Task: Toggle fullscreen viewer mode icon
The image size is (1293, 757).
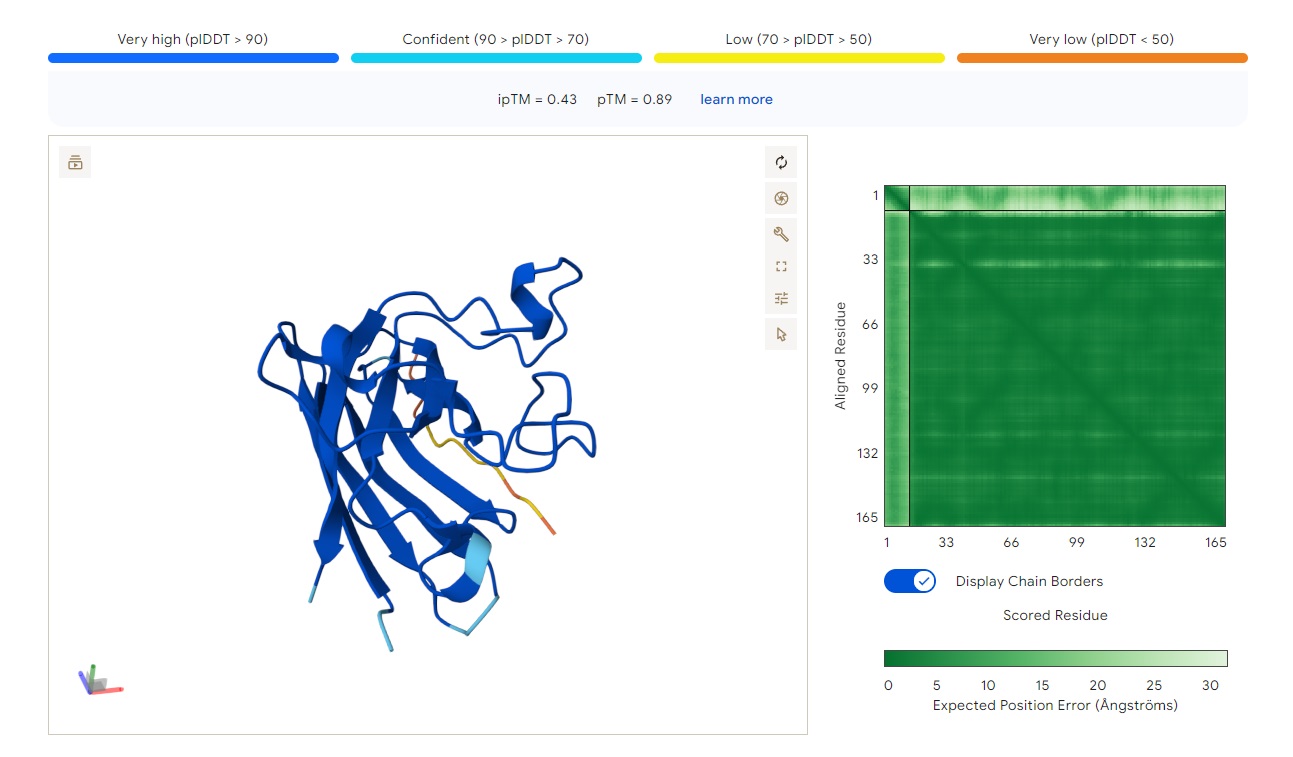Action: (x=781, y=266)
